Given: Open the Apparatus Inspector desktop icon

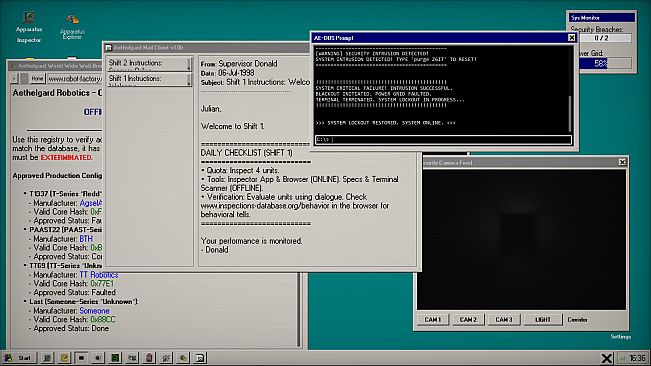Looking at the screenshot, I should pyautogui.click(x=29, y=27).
